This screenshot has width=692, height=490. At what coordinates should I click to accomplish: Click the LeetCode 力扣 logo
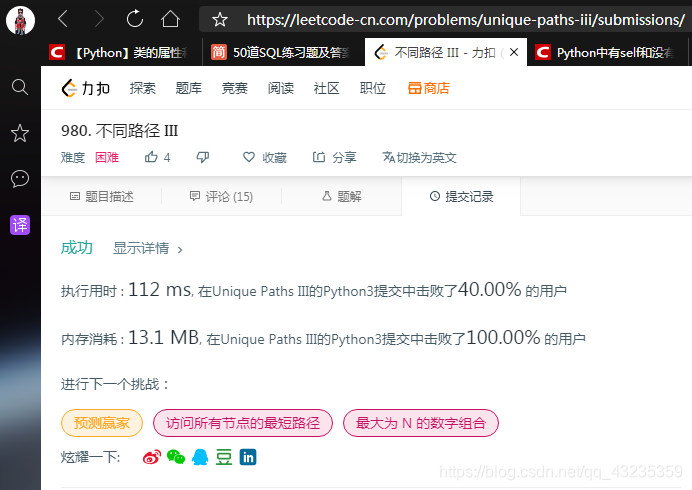(x=86, y=88)
